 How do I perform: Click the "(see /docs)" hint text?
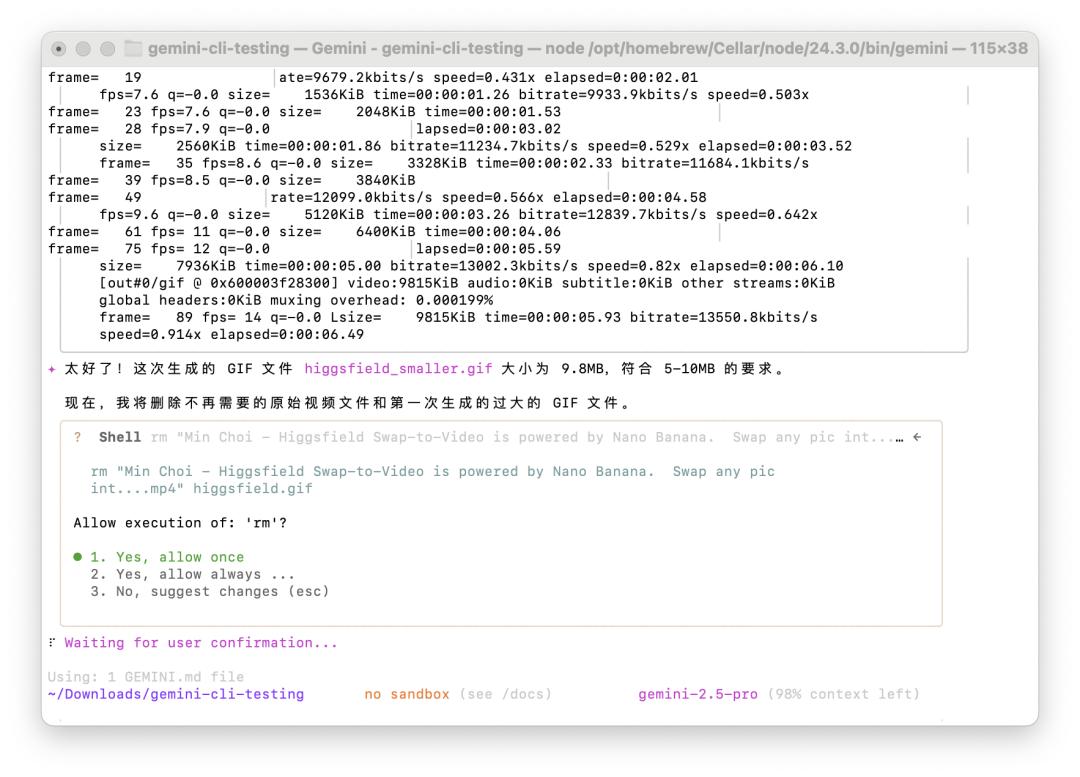tap(506, 694)
